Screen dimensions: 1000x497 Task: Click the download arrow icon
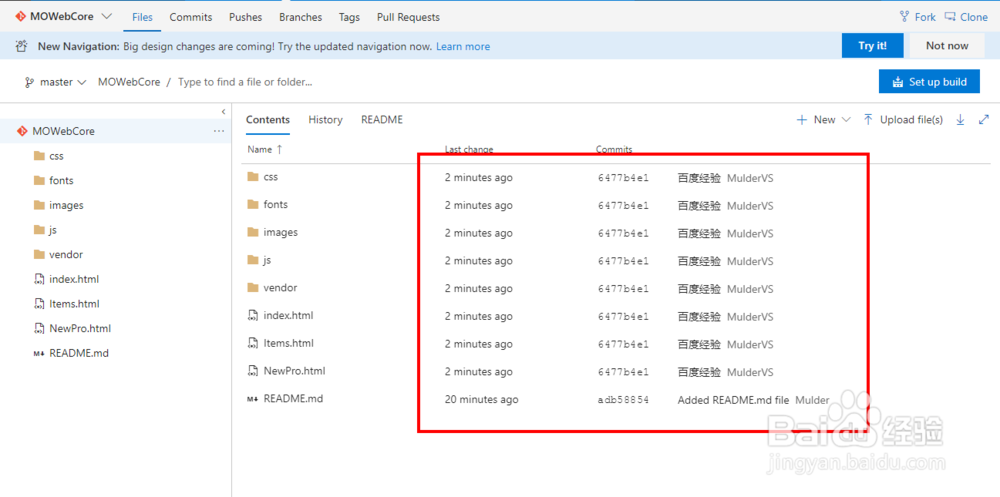[960, 120]
